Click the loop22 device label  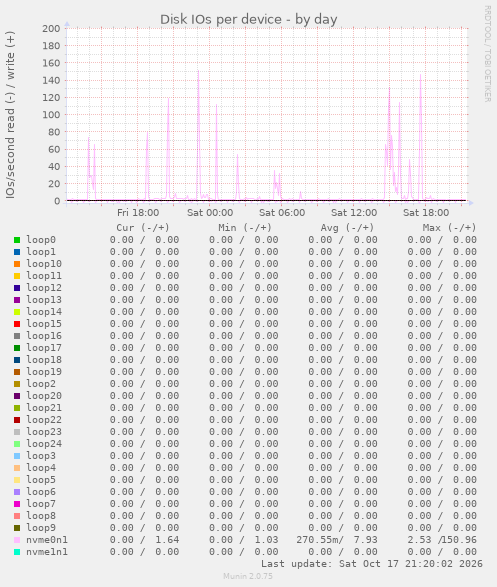pyautogui.click(x=44, y=420)
